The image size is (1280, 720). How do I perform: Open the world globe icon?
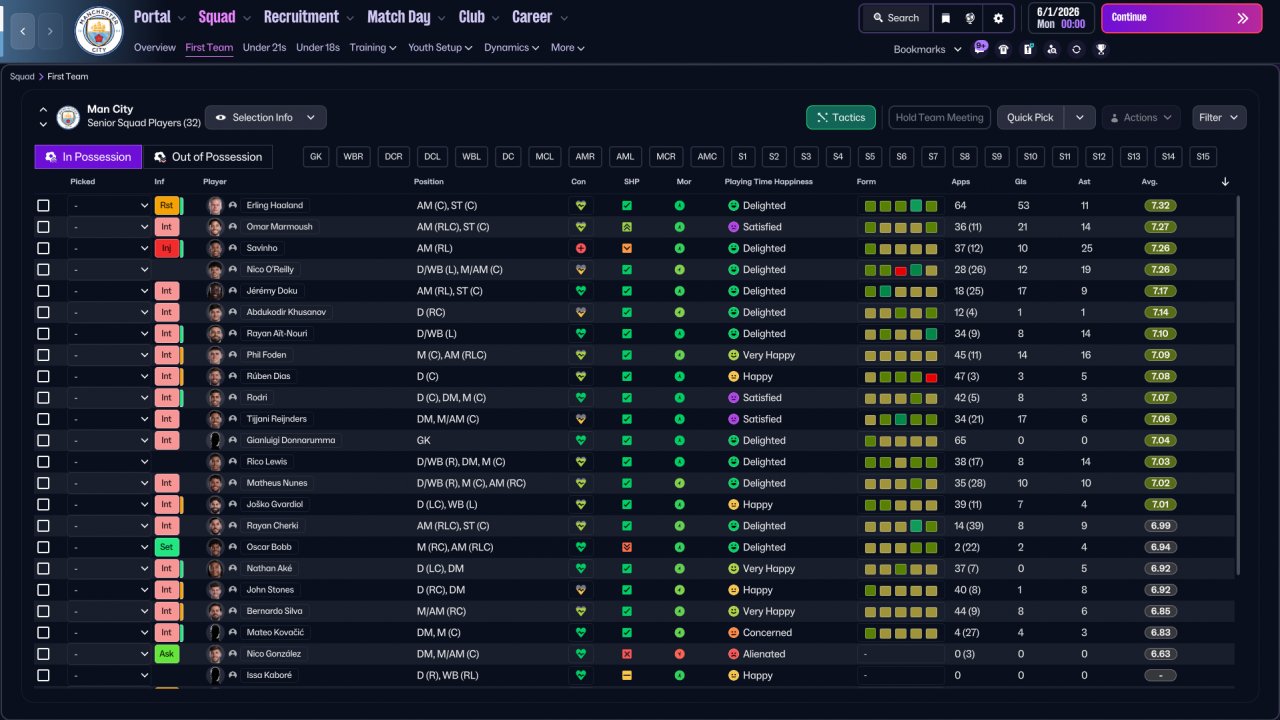coord(970,18)
